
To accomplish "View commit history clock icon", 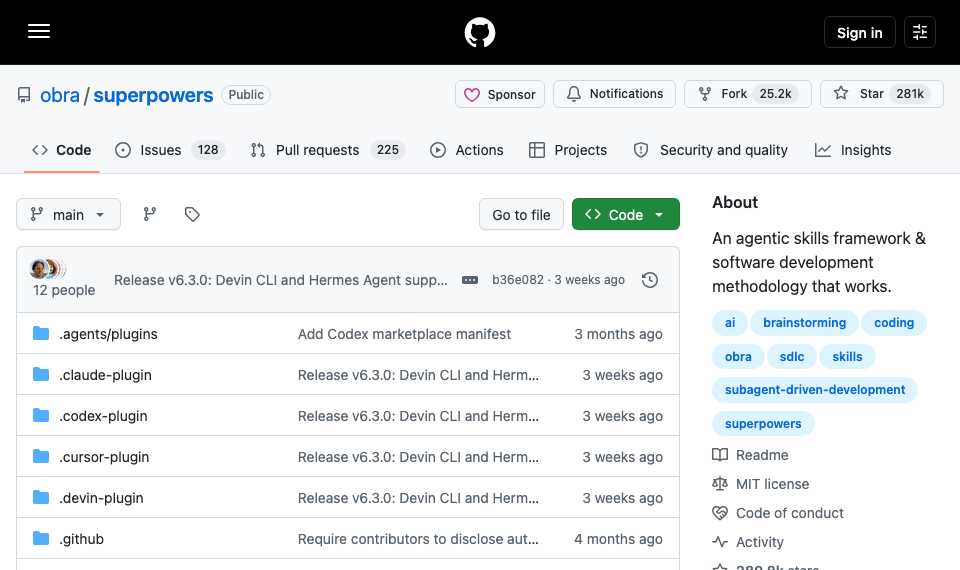I will [x=650, y=280].
